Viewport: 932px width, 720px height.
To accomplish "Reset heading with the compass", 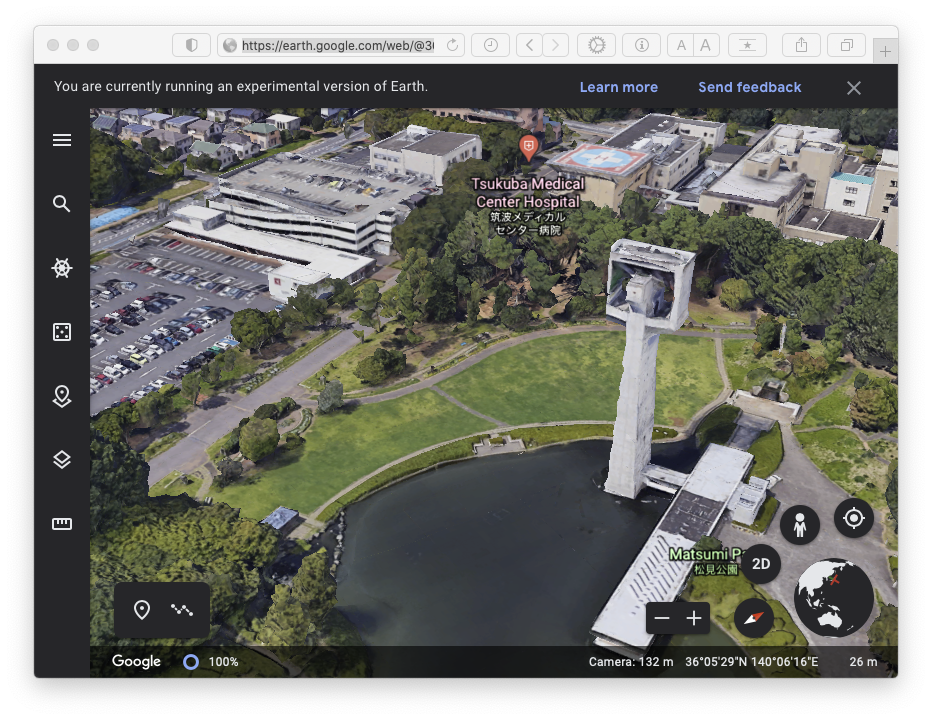I will click(x=754, y=618).
